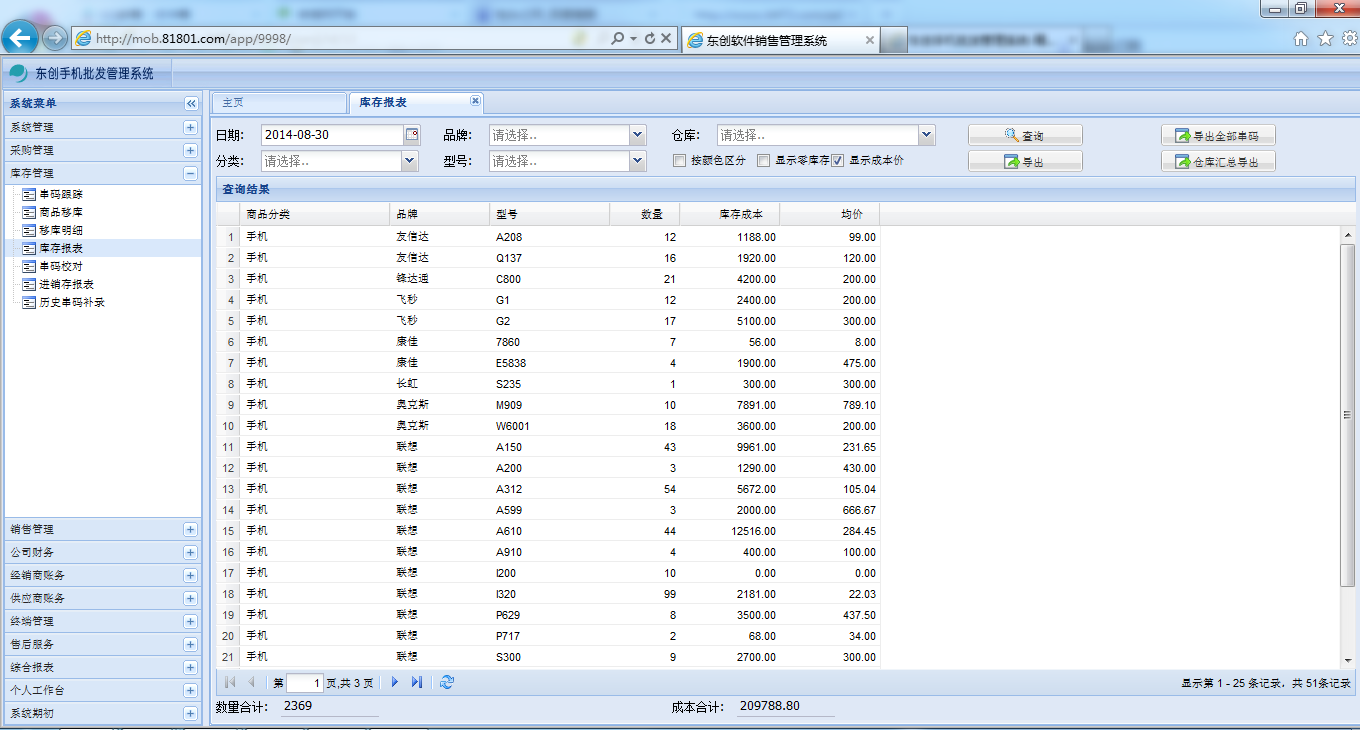This screenshot has width=1360, height=730.
Task: Open the 品牌 dropdown
Action: tap(638, 135)
